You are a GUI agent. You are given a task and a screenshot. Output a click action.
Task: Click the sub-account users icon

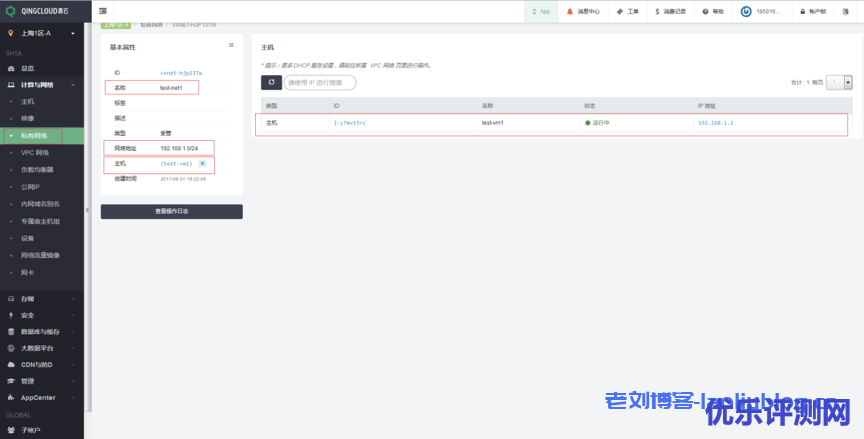pyautogui.click(x=11, y=430)
